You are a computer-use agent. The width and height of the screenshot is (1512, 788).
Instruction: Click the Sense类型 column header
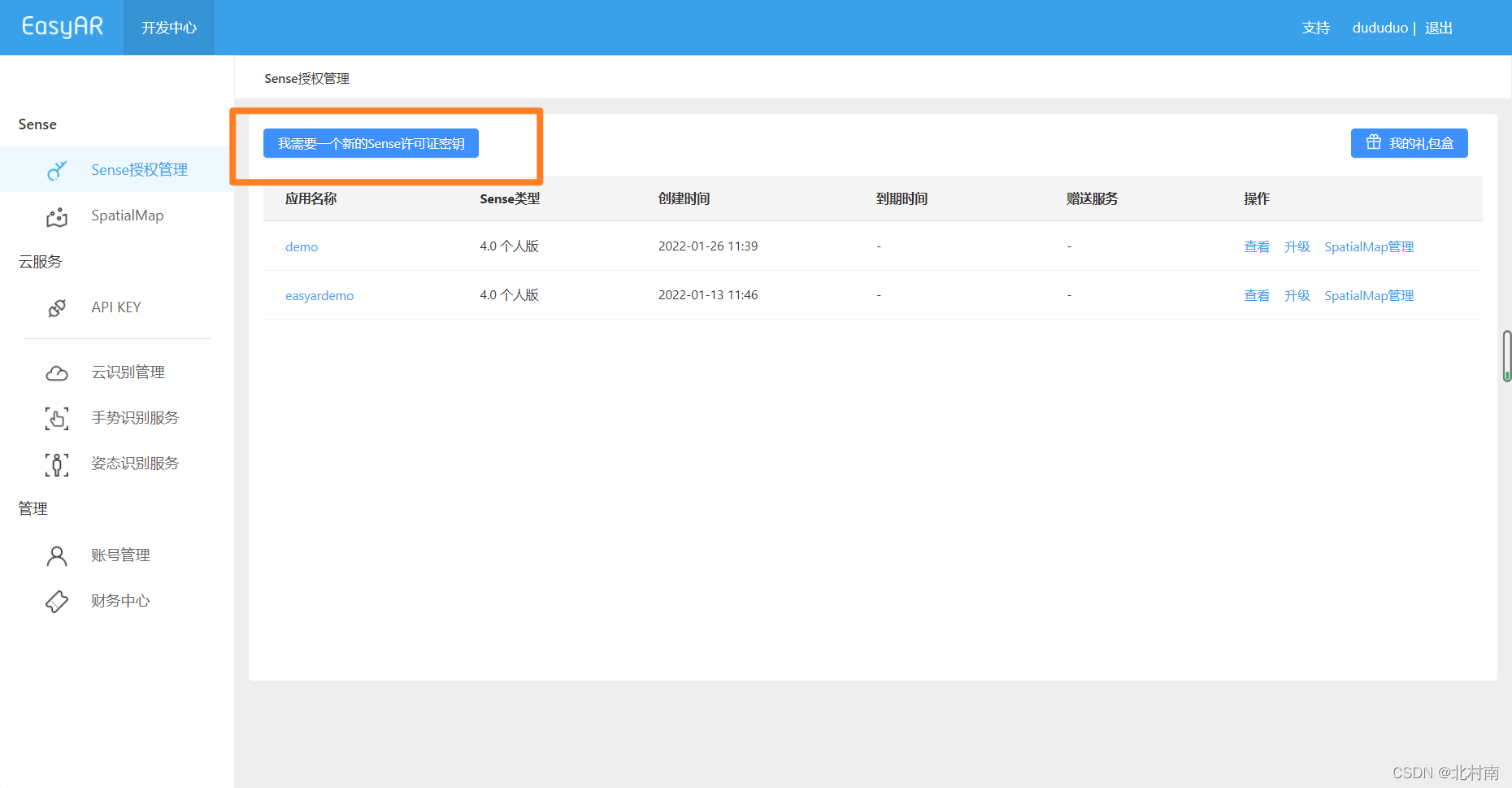pos(510,198)
